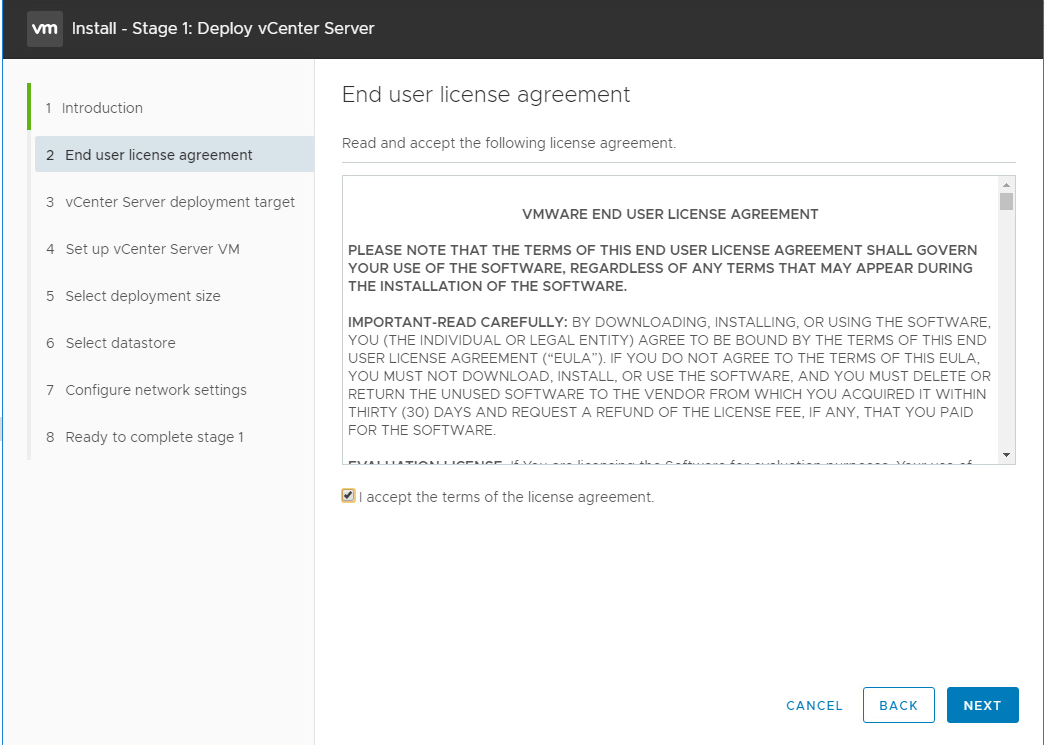The width and height of the screenshot is (1045, 745).
Task: Go to the Introduction step
Action: coord(102,108)
